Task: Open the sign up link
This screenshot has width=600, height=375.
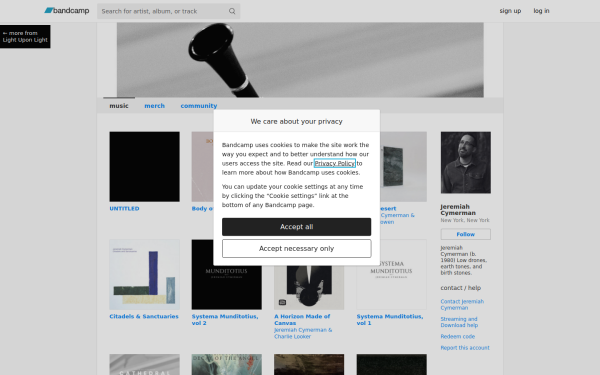Action: (510, 11)
